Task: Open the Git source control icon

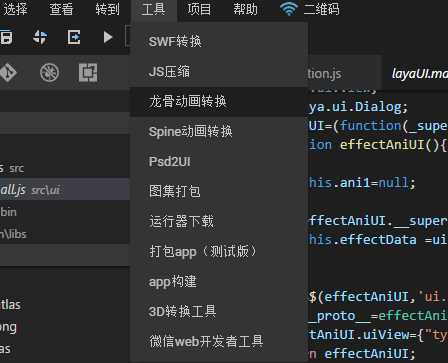Action: [8, 72]
